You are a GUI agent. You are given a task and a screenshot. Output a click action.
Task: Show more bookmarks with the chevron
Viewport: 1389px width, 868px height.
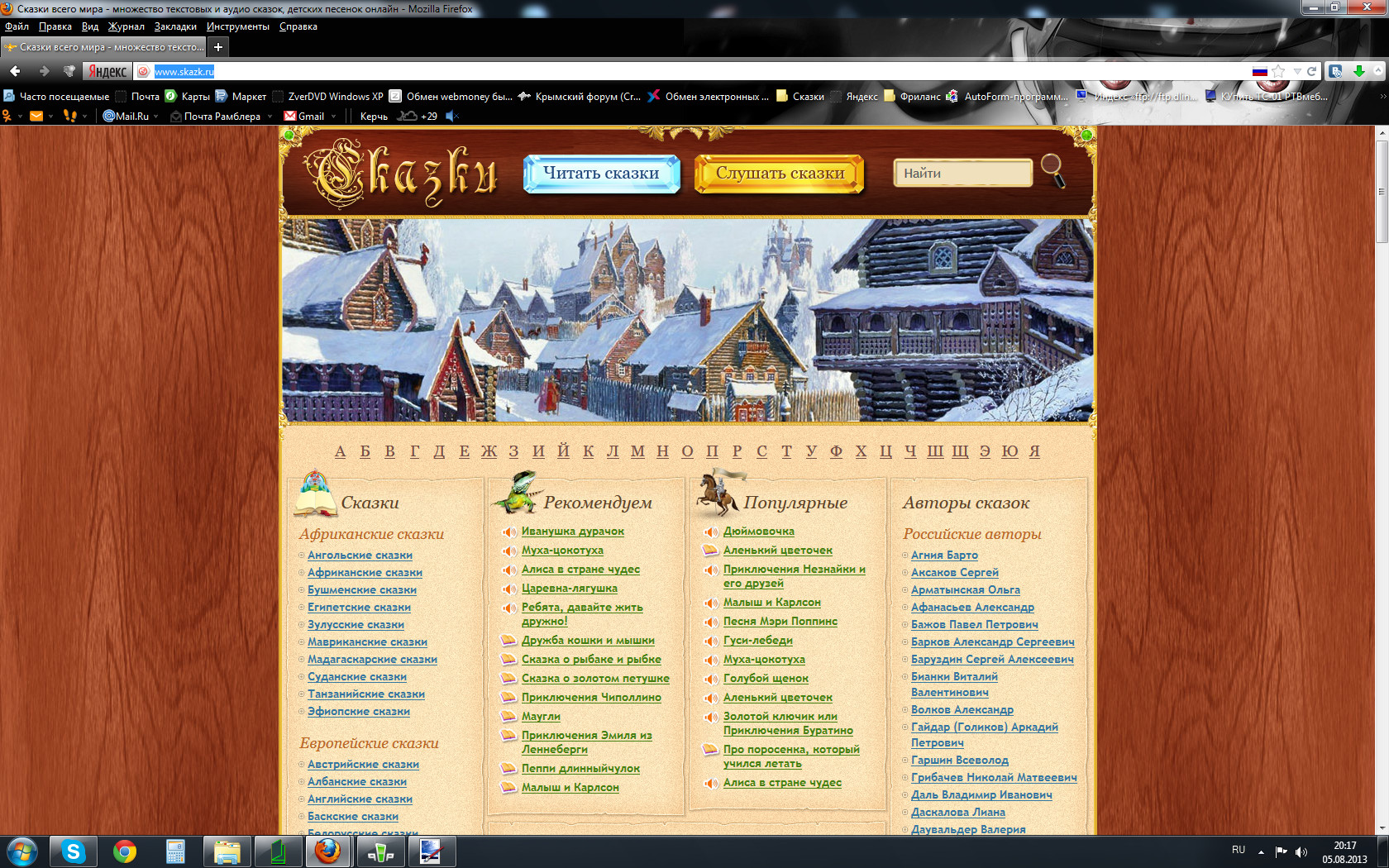(x=1382, y=97)
